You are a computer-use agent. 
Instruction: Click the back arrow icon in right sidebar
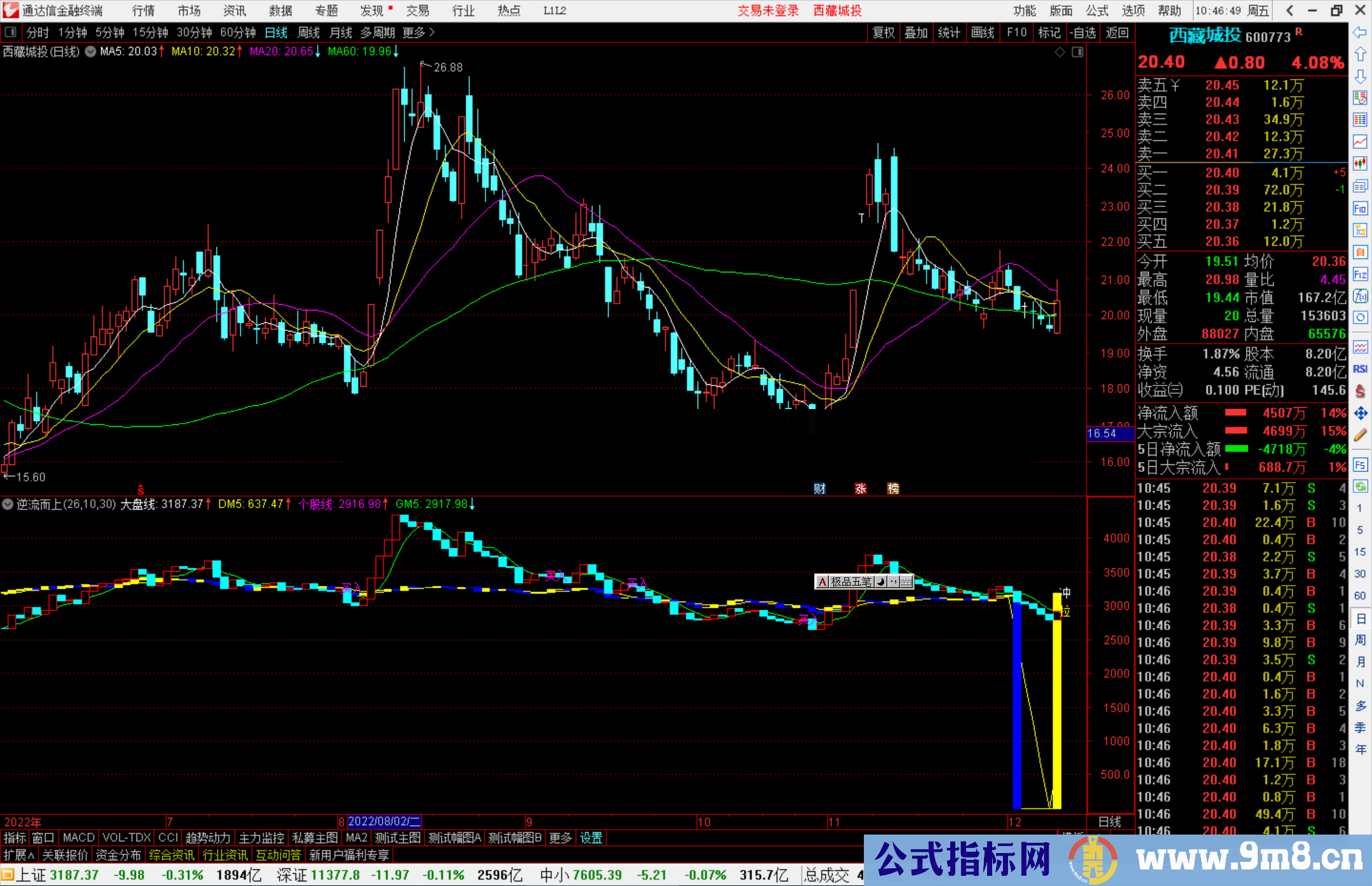click(1360, 32)
